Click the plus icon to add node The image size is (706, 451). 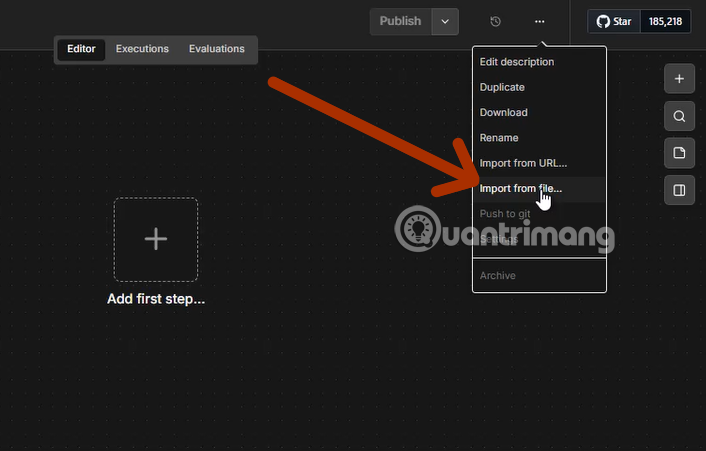tap(679, 79)
